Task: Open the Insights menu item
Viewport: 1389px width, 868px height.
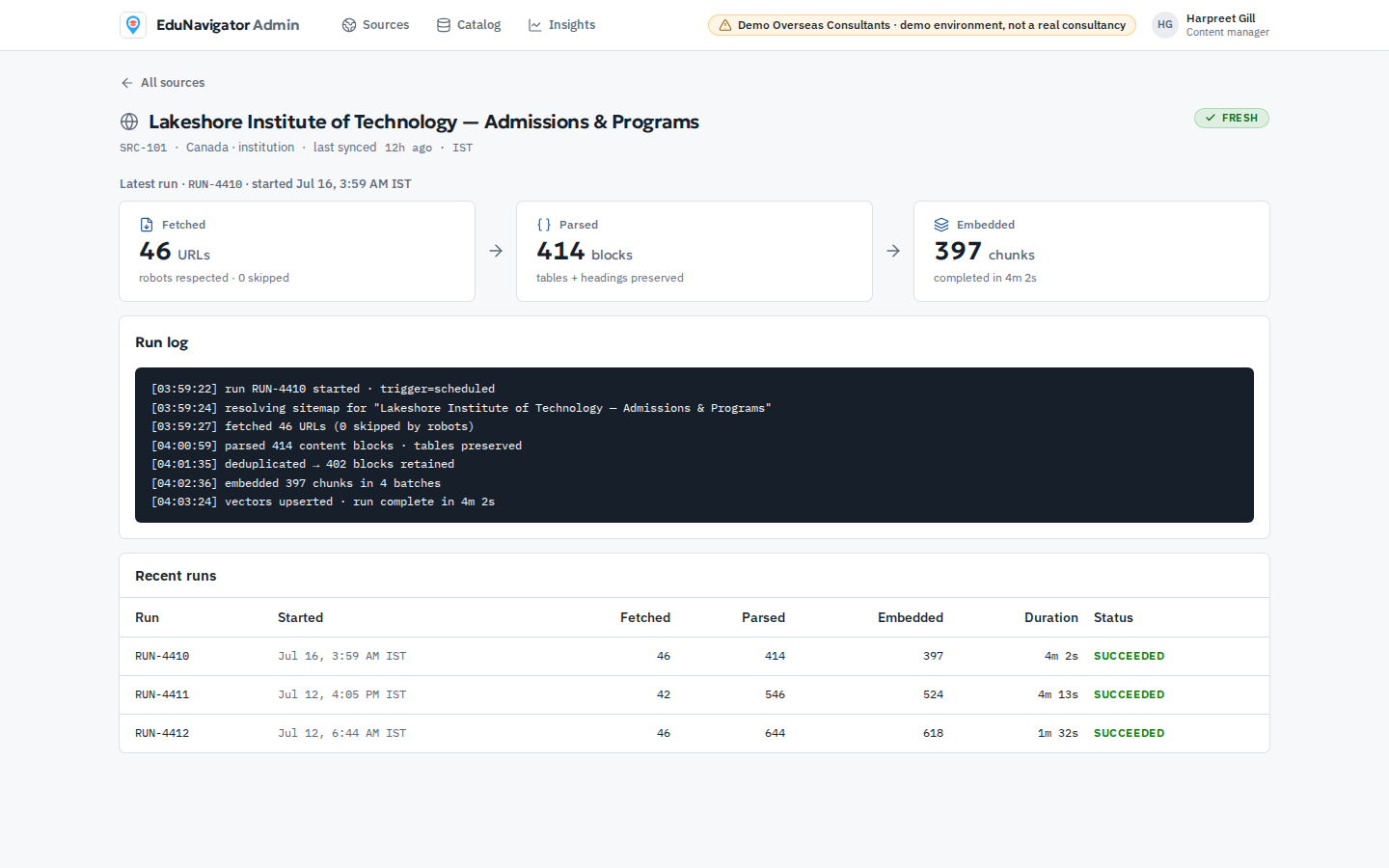Action: (562, 25)
